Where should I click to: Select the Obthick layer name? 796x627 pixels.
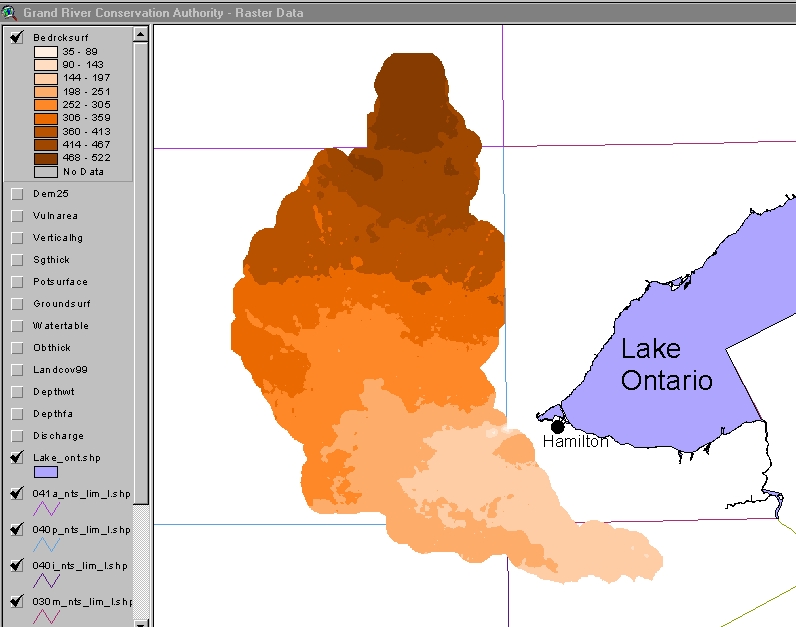point(52,348)
